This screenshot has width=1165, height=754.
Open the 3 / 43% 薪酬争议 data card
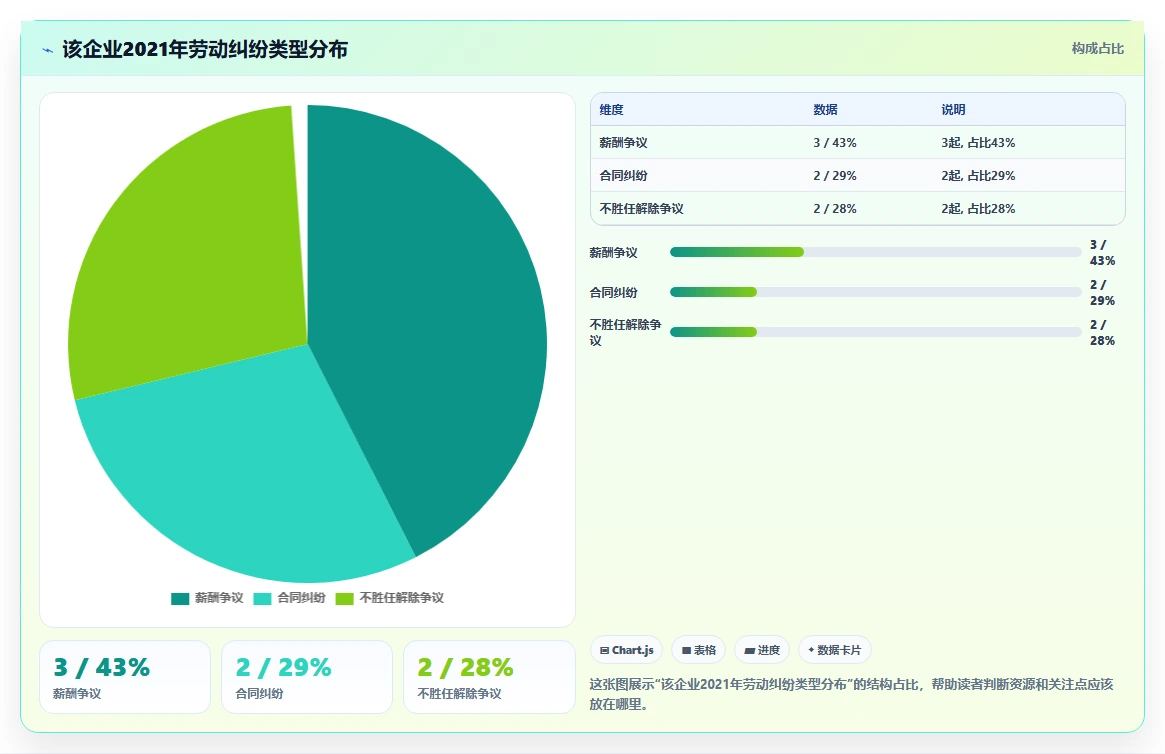pyautogui.click(x=125, y=677)
